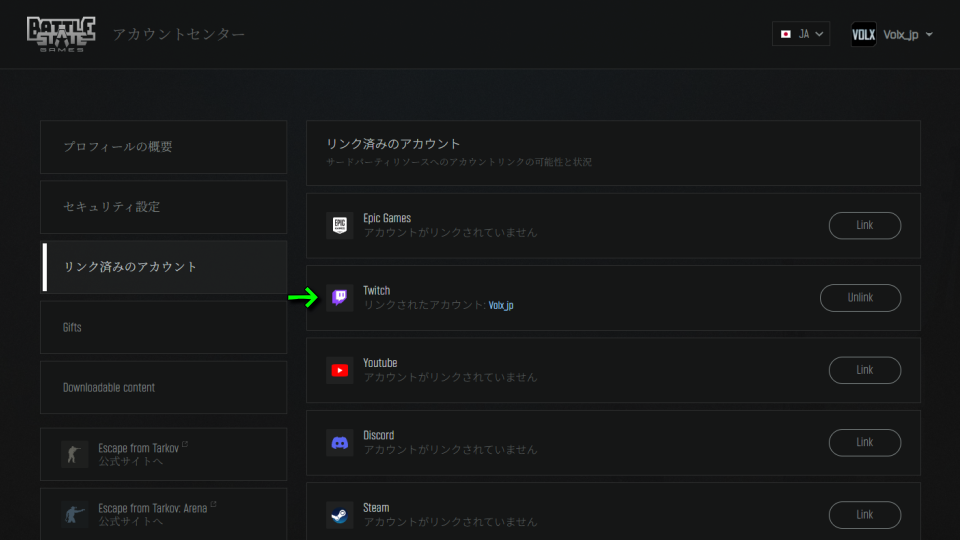Link the Discord account
The image size is (960, 540).
[x=864, y=442]
